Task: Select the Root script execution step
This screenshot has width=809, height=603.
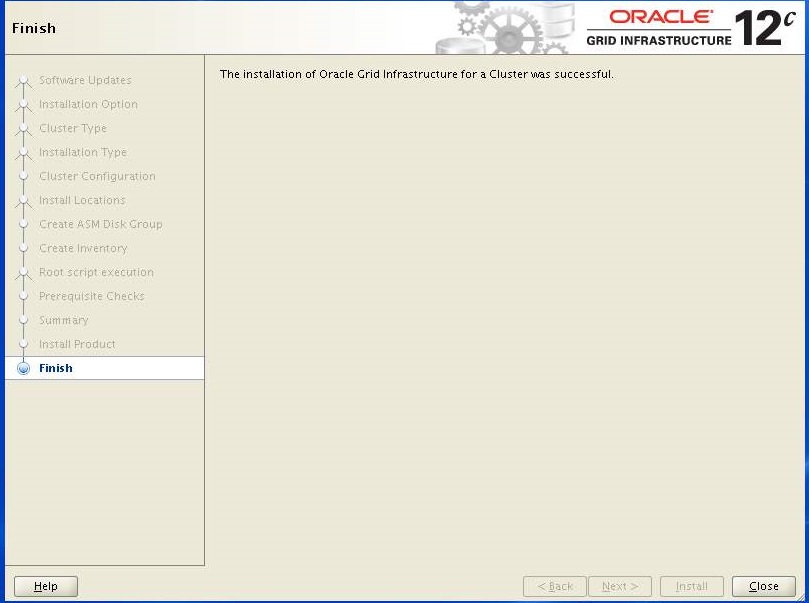Action: (96, 272)
